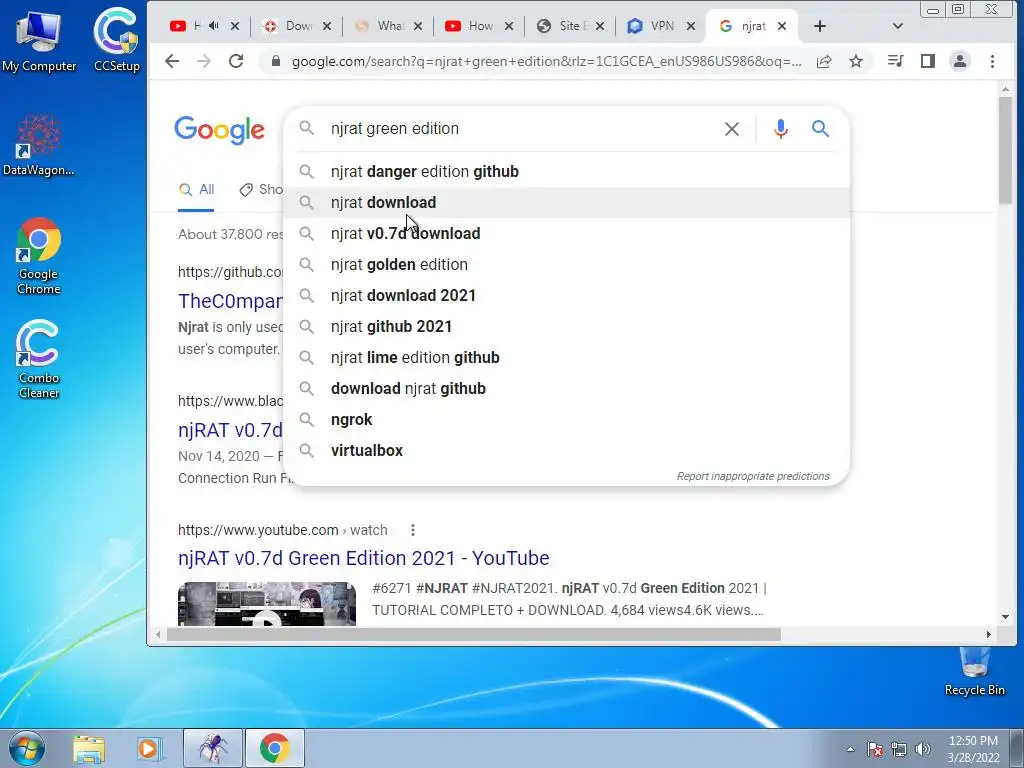Viewport: 1024px width, 768px height.
Task: Bookmark this page with the star icon
Action: [x=856, y=61]
